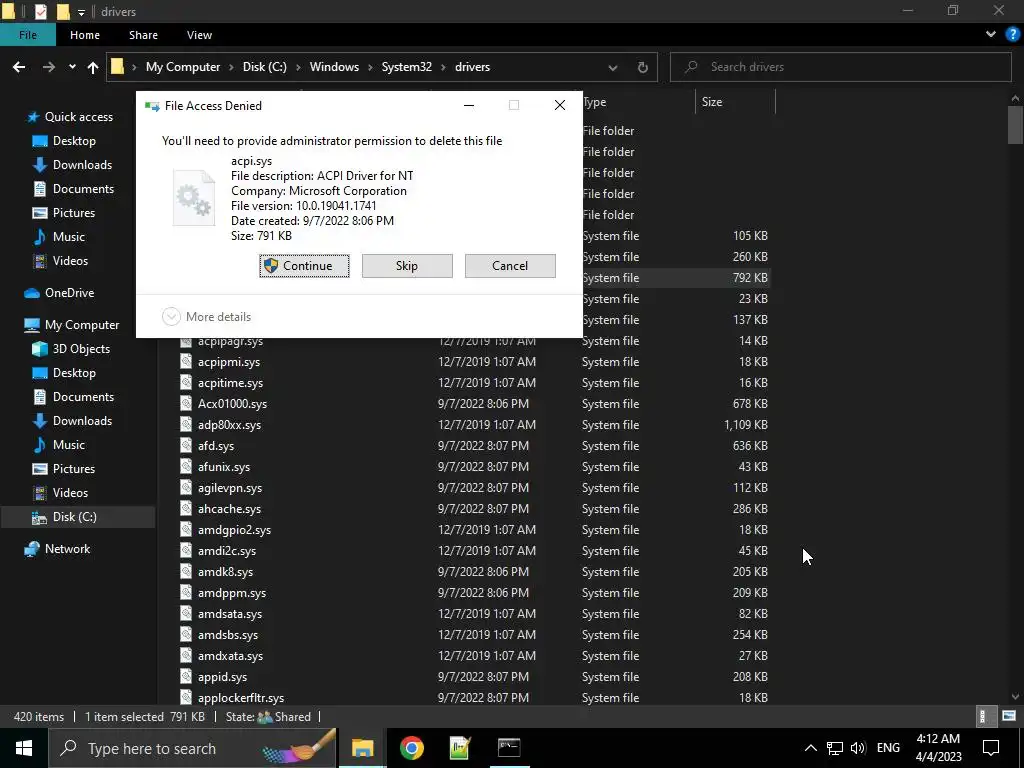This screenshot has width=1024, height=768.
Task: Open the Windows Start button
Action: tap(24, 748)
